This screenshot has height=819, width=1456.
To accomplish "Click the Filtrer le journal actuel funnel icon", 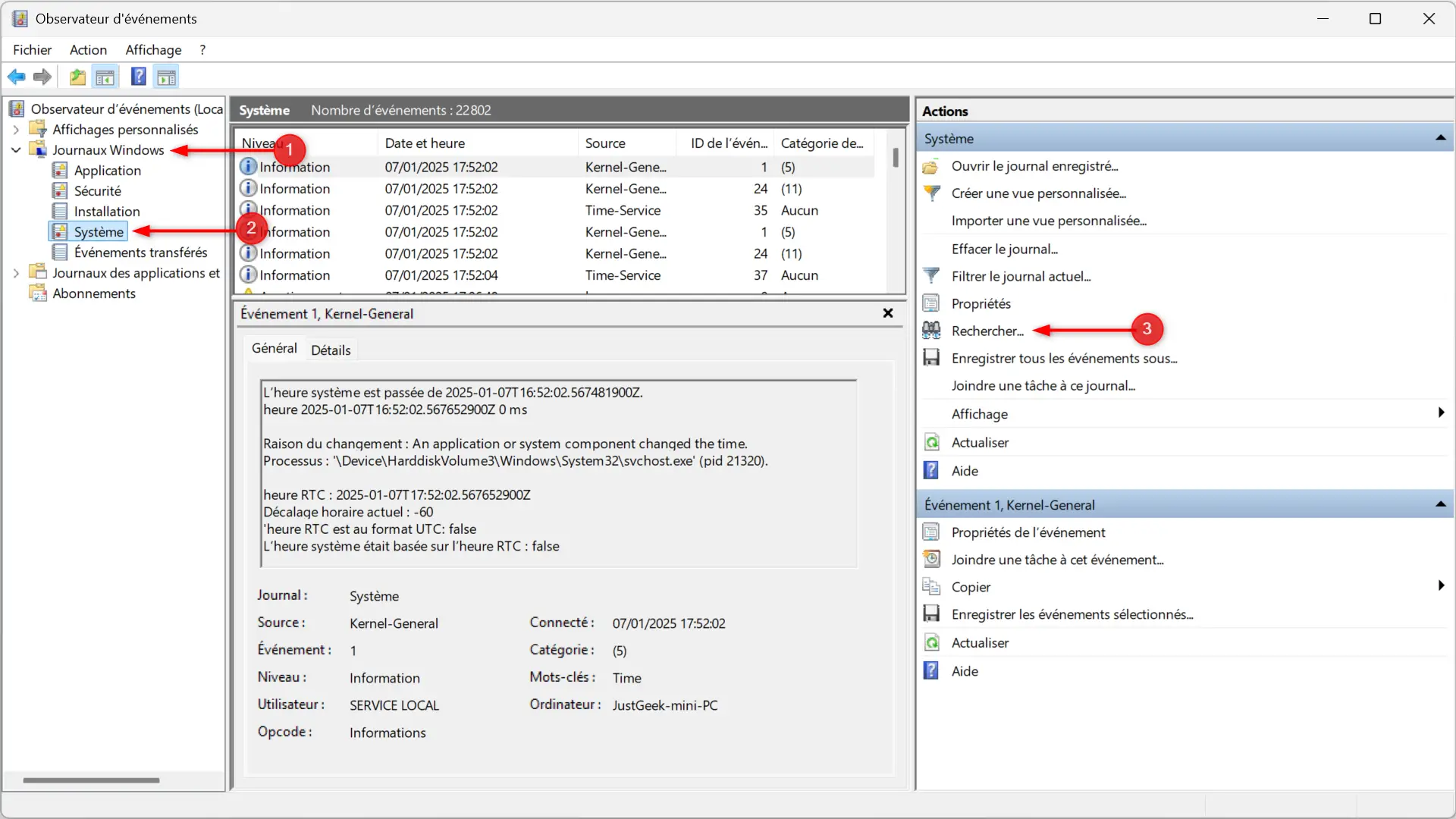I will click(931, 276).
